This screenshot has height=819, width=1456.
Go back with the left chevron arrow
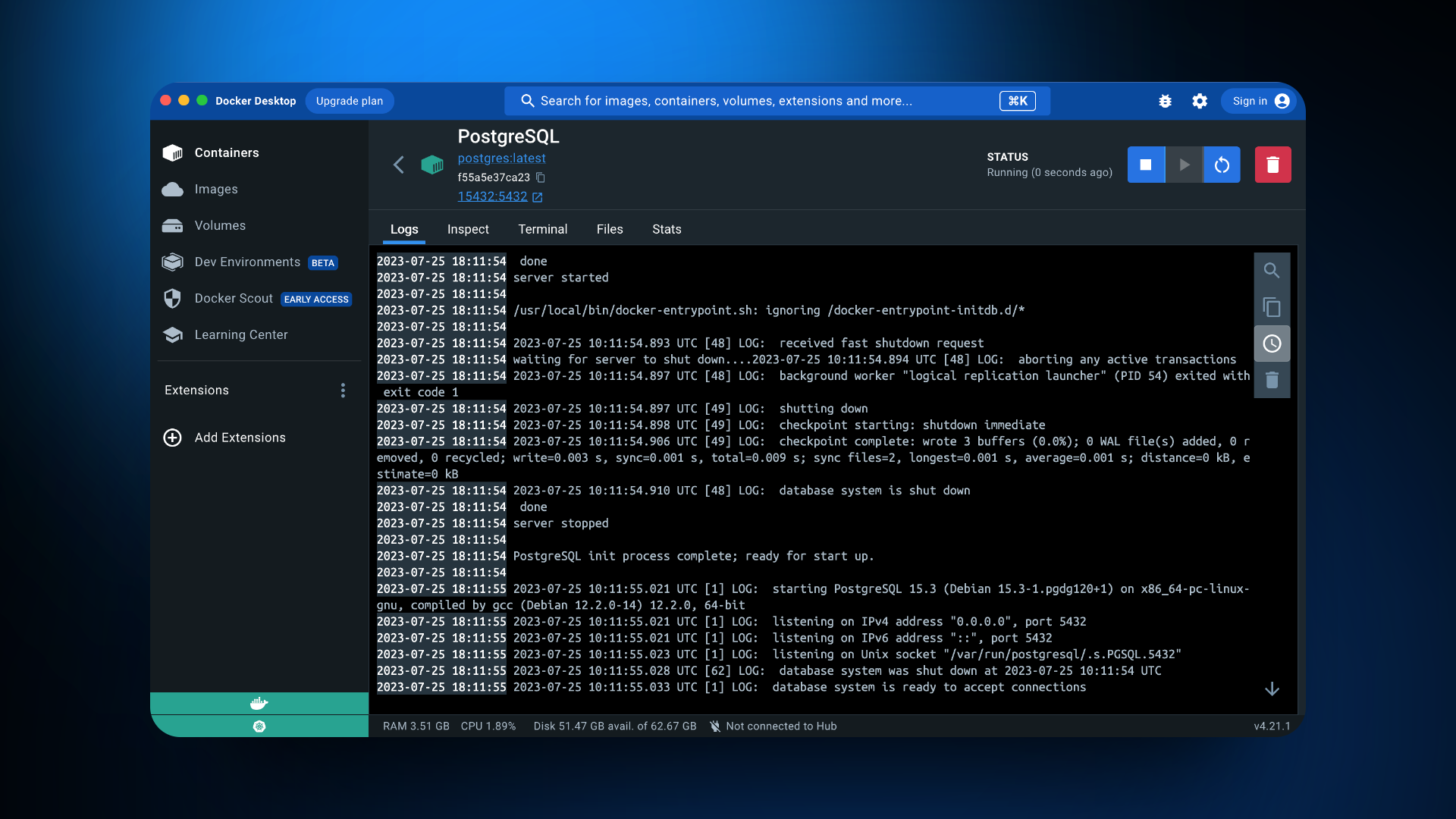tap(398, 165)
